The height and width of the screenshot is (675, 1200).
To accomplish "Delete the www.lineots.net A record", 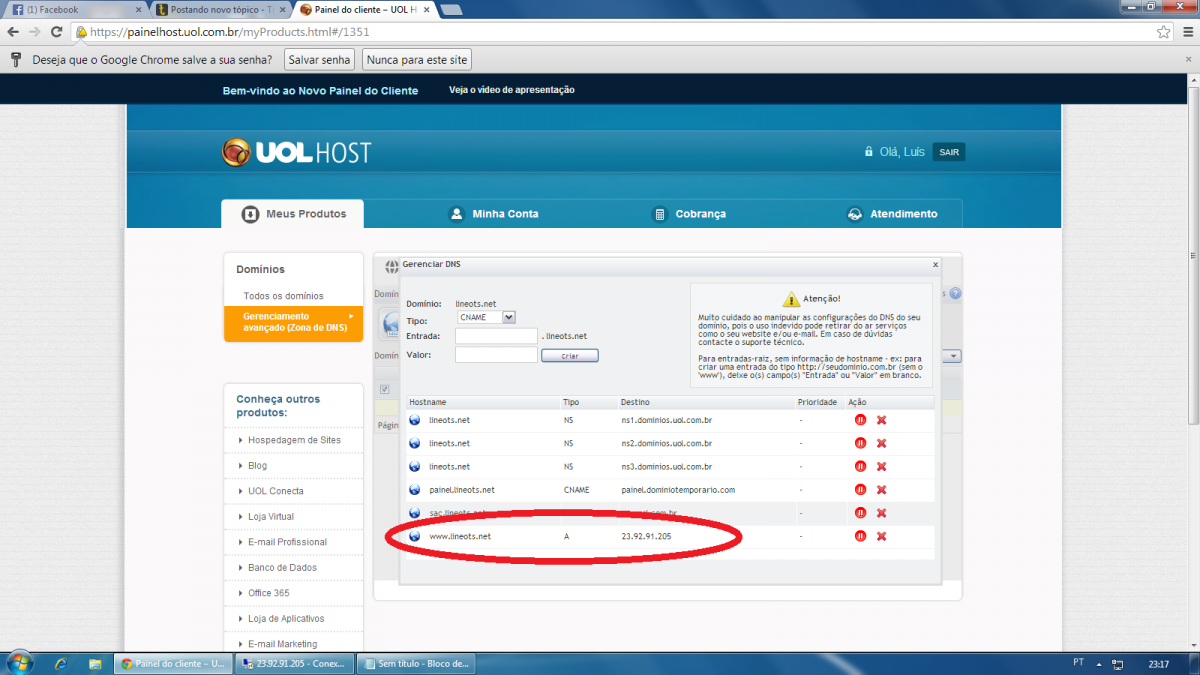I will click(x=882, y=537).
